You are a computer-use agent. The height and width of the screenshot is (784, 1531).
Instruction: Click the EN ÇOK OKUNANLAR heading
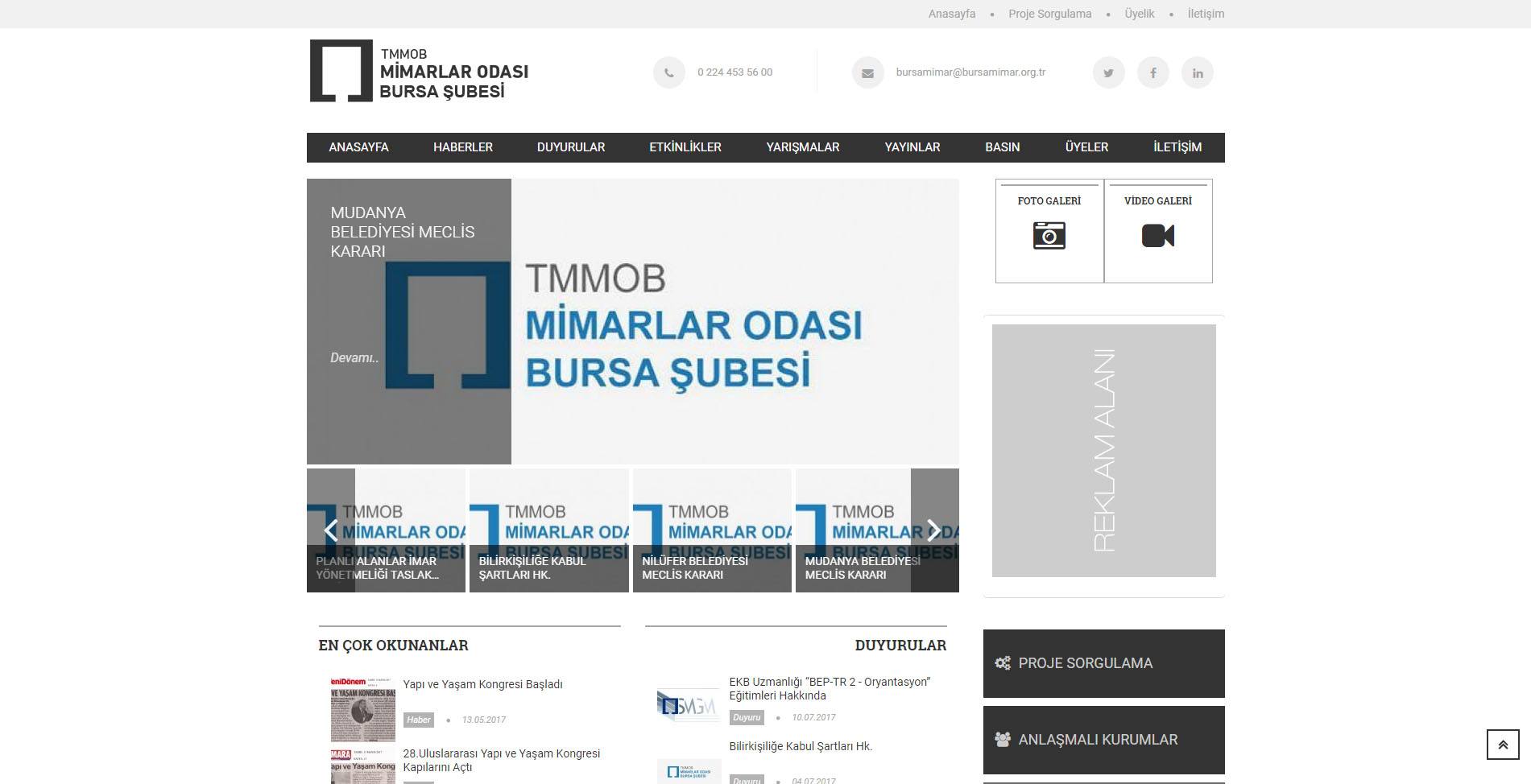pyautogui.click(x=393, y=646)
